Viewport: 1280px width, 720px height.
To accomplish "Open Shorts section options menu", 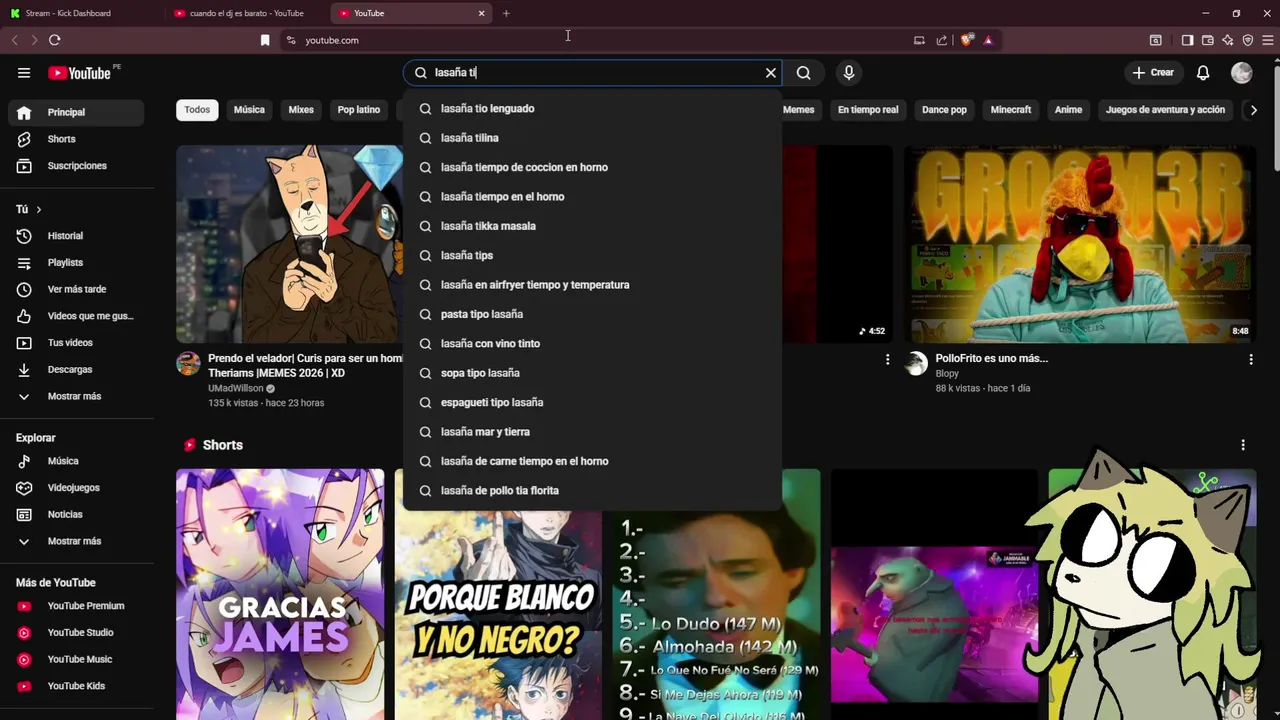I will 1243,445.
